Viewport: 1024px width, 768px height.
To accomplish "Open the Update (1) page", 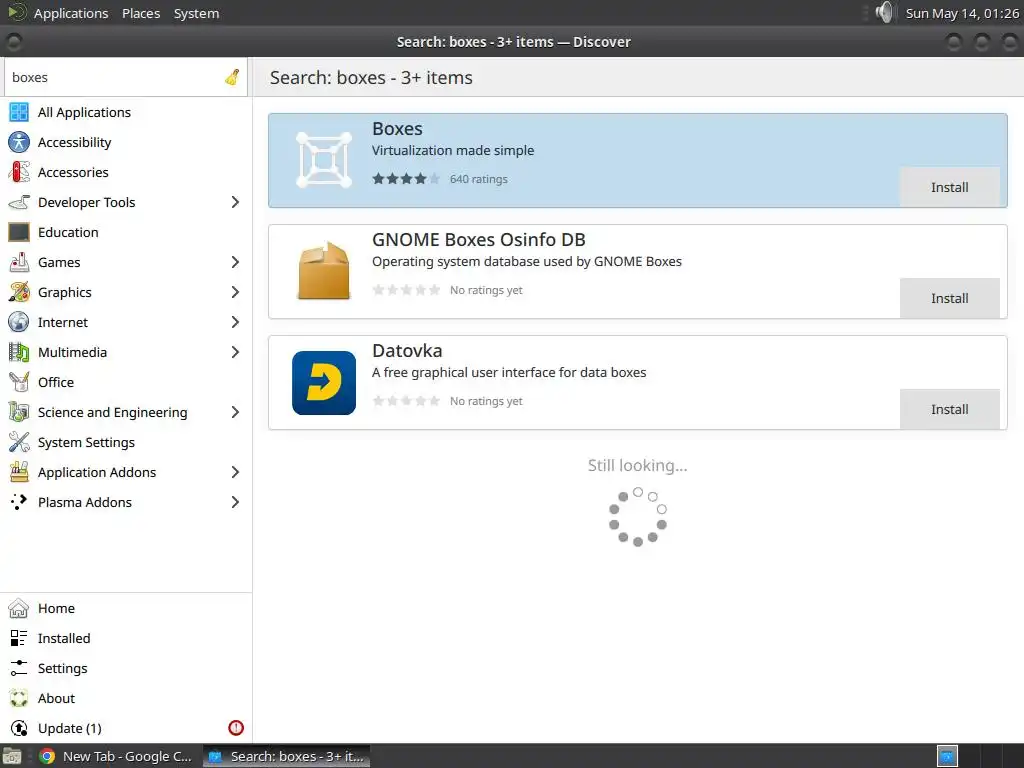I will point(126,729).
